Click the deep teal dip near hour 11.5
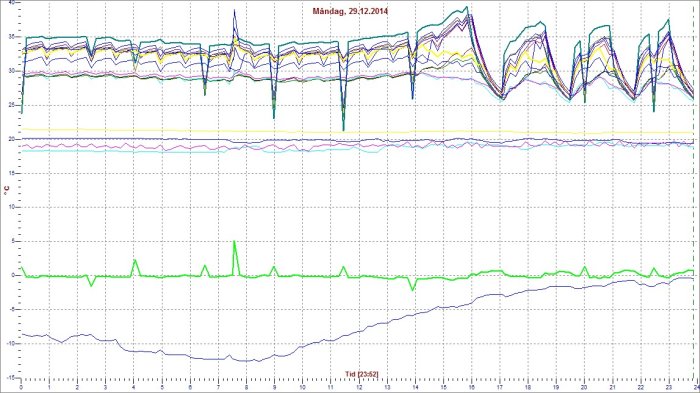 [x=343, y=130]
